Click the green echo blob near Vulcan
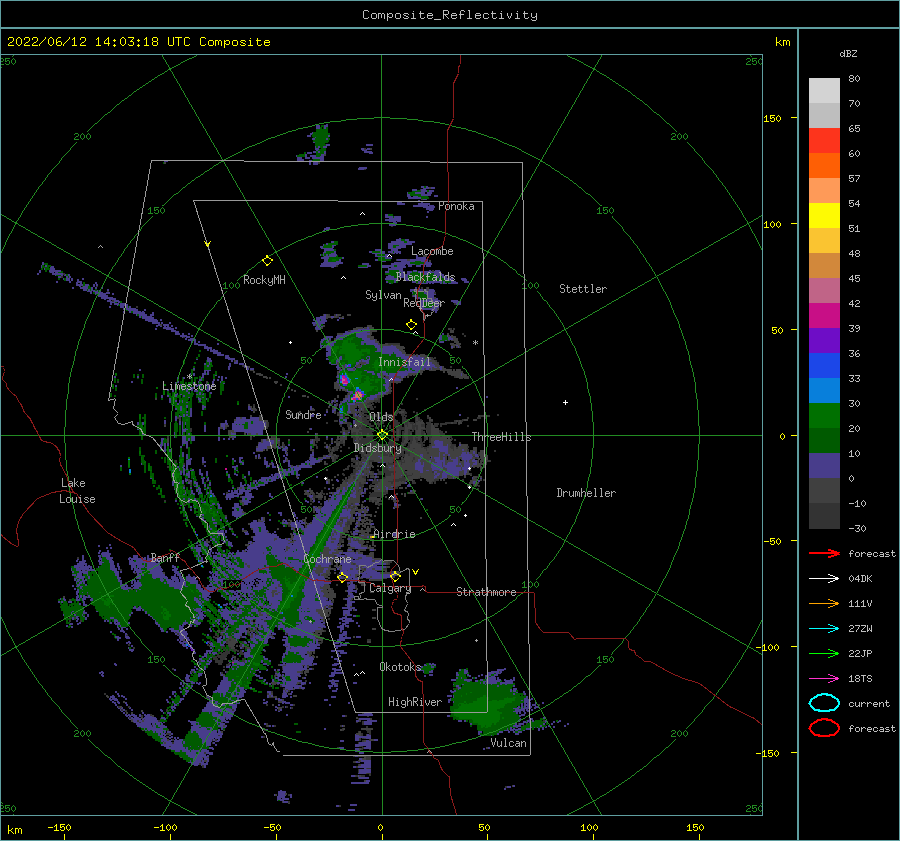 pos(487,702)
